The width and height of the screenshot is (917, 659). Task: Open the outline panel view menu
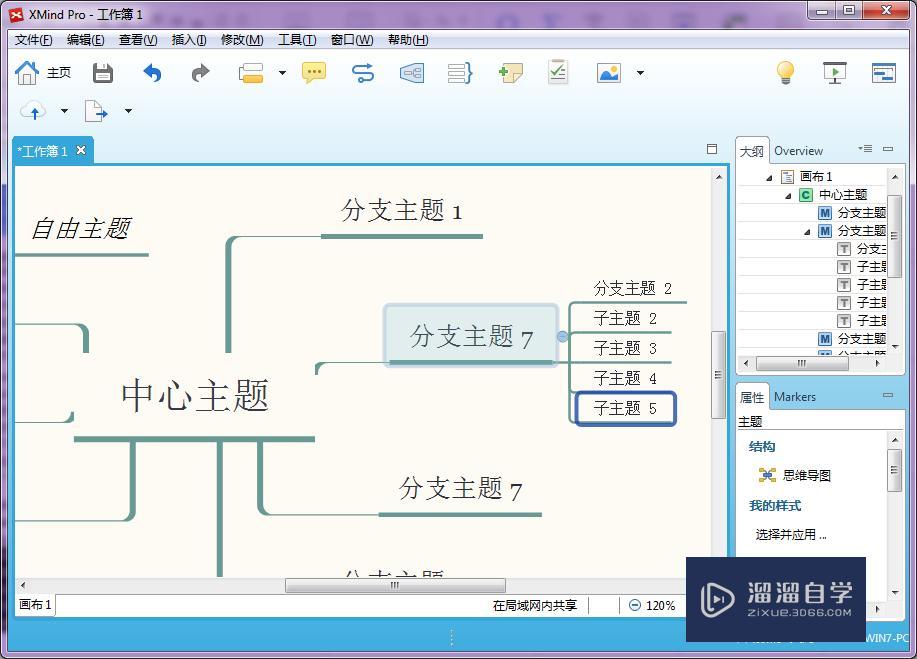tap(866, 149)
